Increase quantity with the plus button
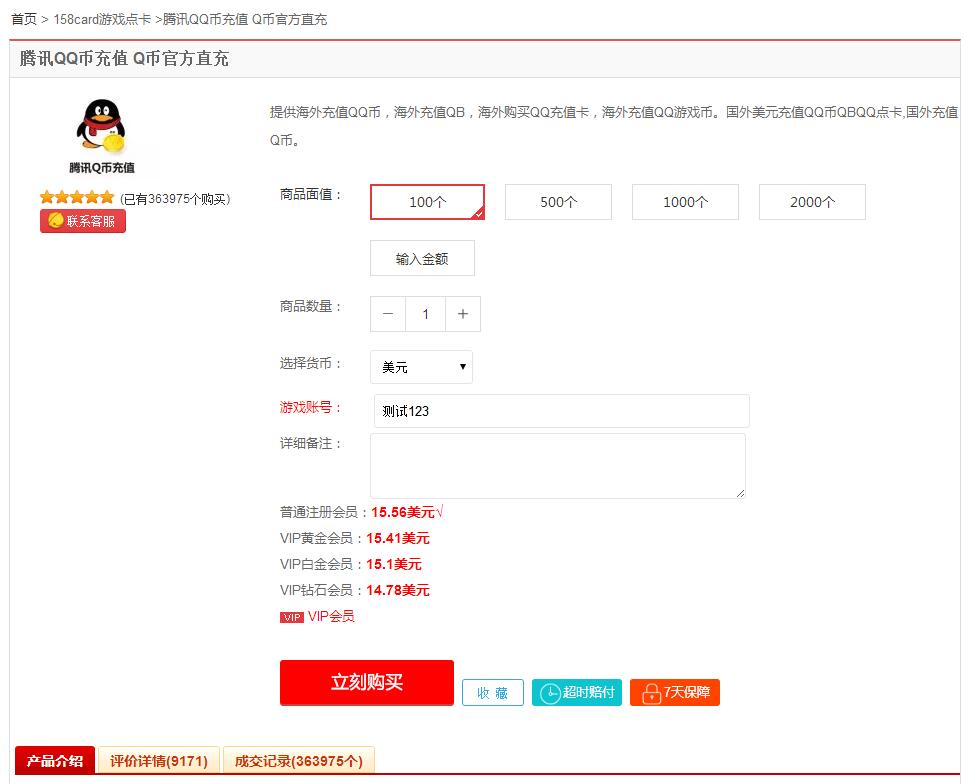 [463, 314]
